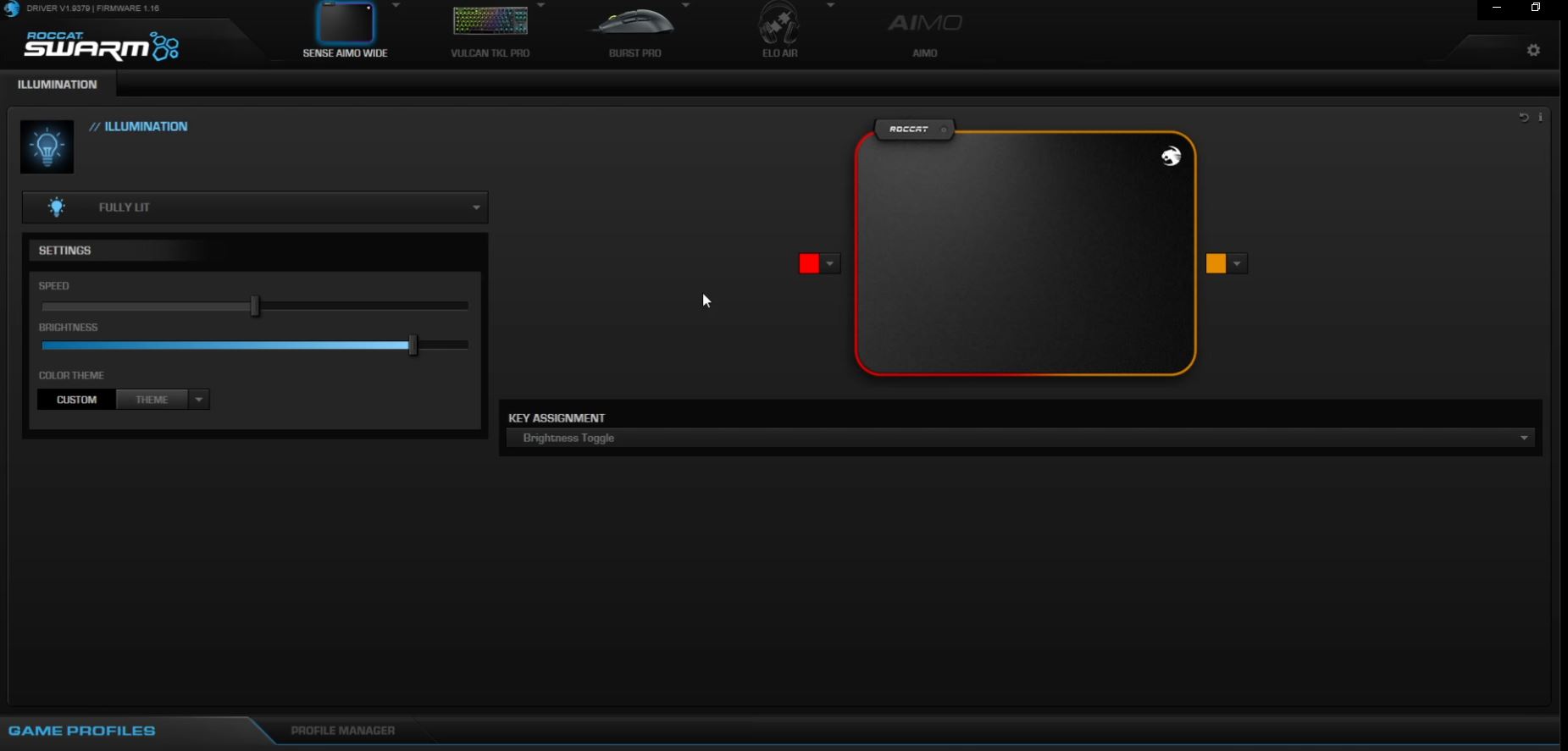
Task: Click the red left-zone color swatch
Action: 809,264
